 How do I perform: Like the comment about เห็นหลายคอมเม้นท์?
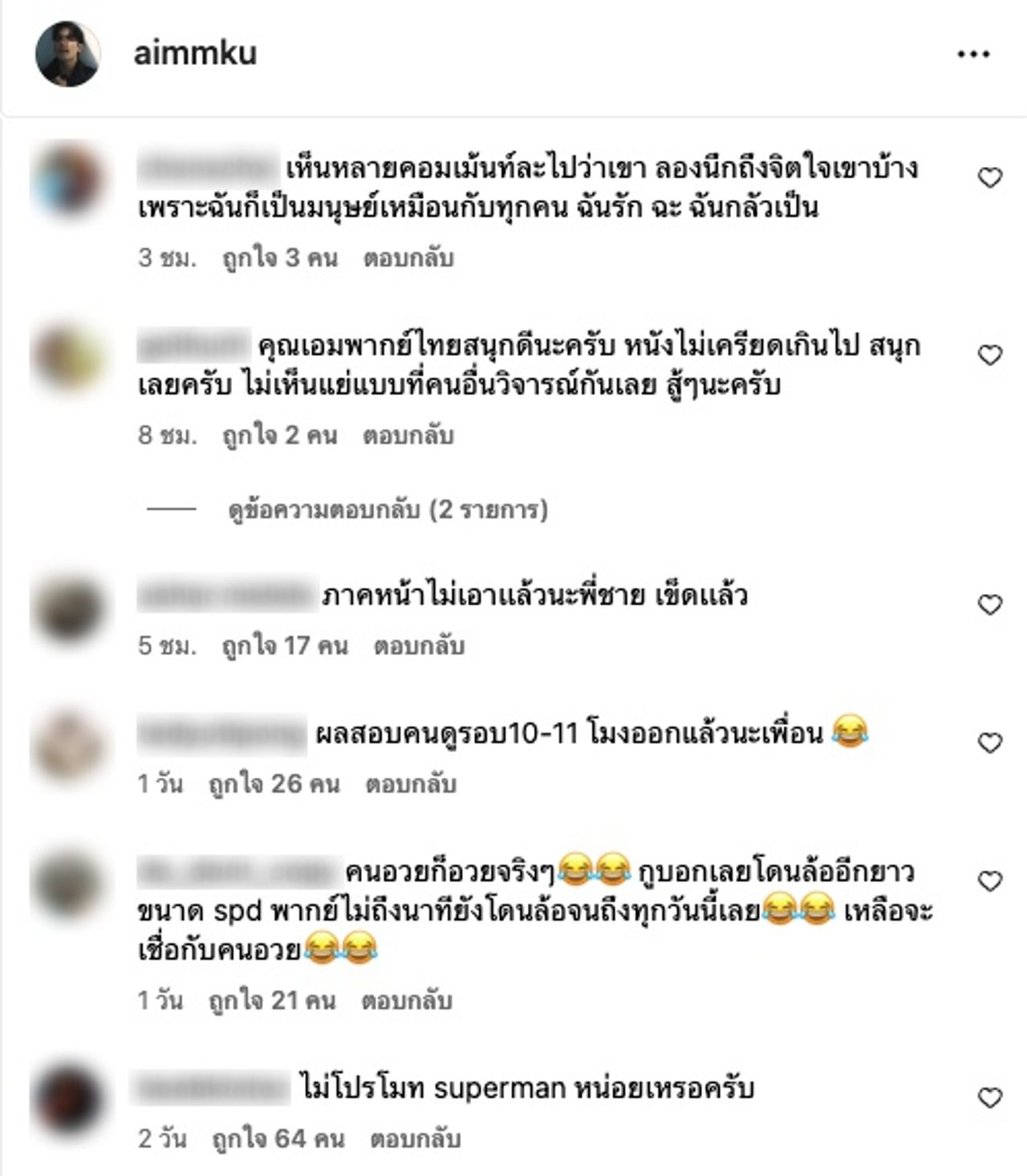click(x=990, y=177)
